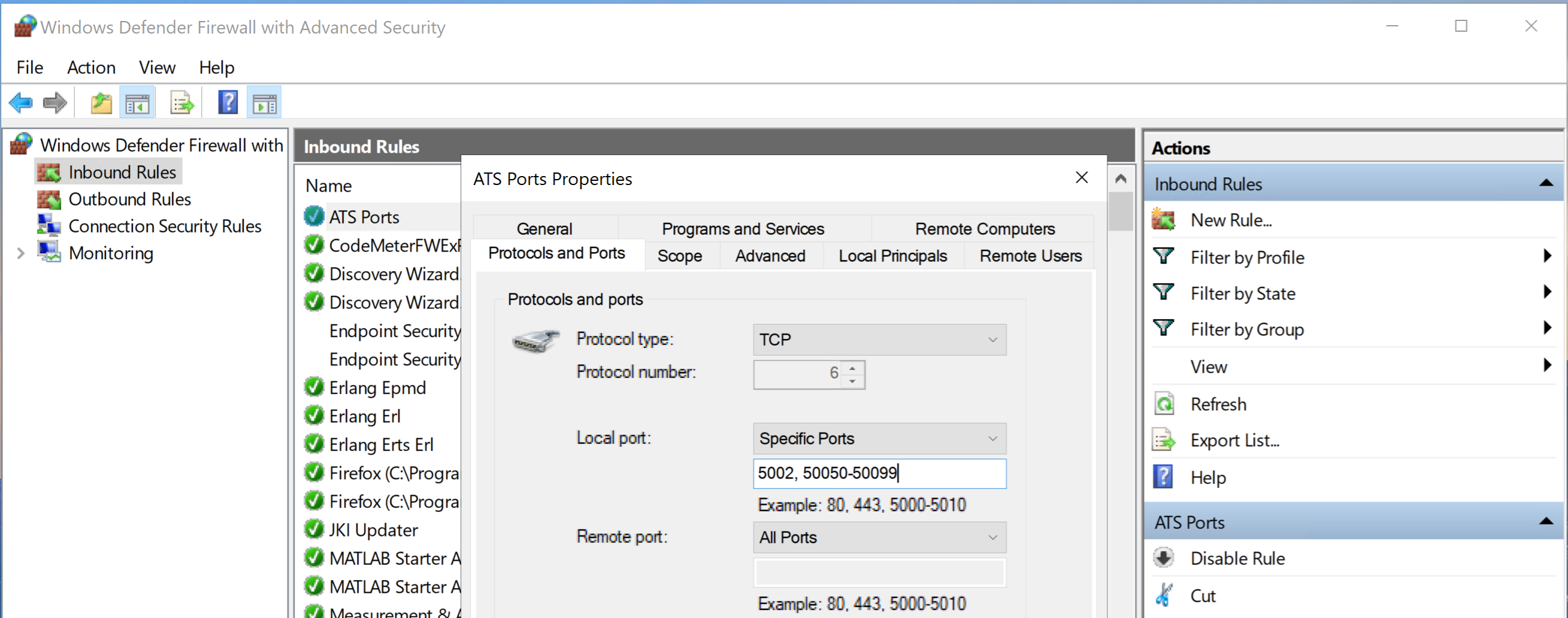Click the Up one level folder icon
The height and width of the screenshot is (618, 1568).
[101, 103]
